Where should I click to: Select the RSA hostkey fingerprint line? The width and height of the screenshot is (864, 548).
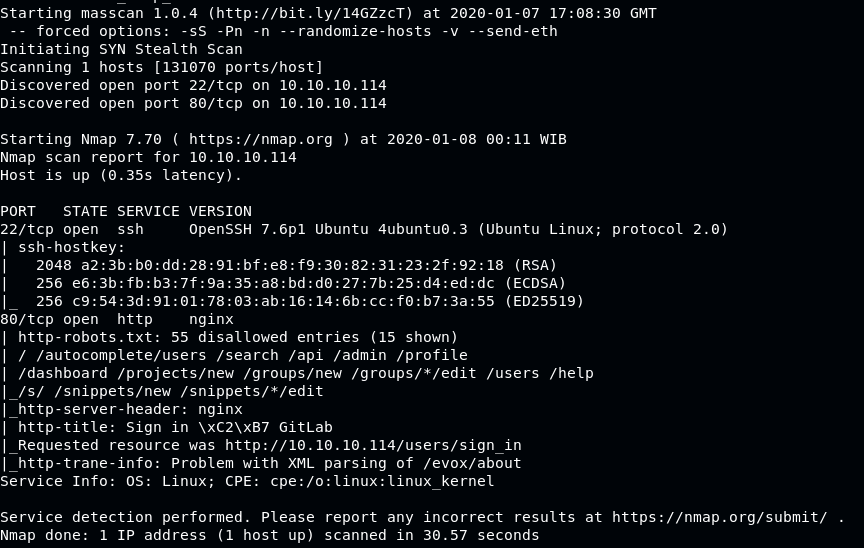coord(296,265)
